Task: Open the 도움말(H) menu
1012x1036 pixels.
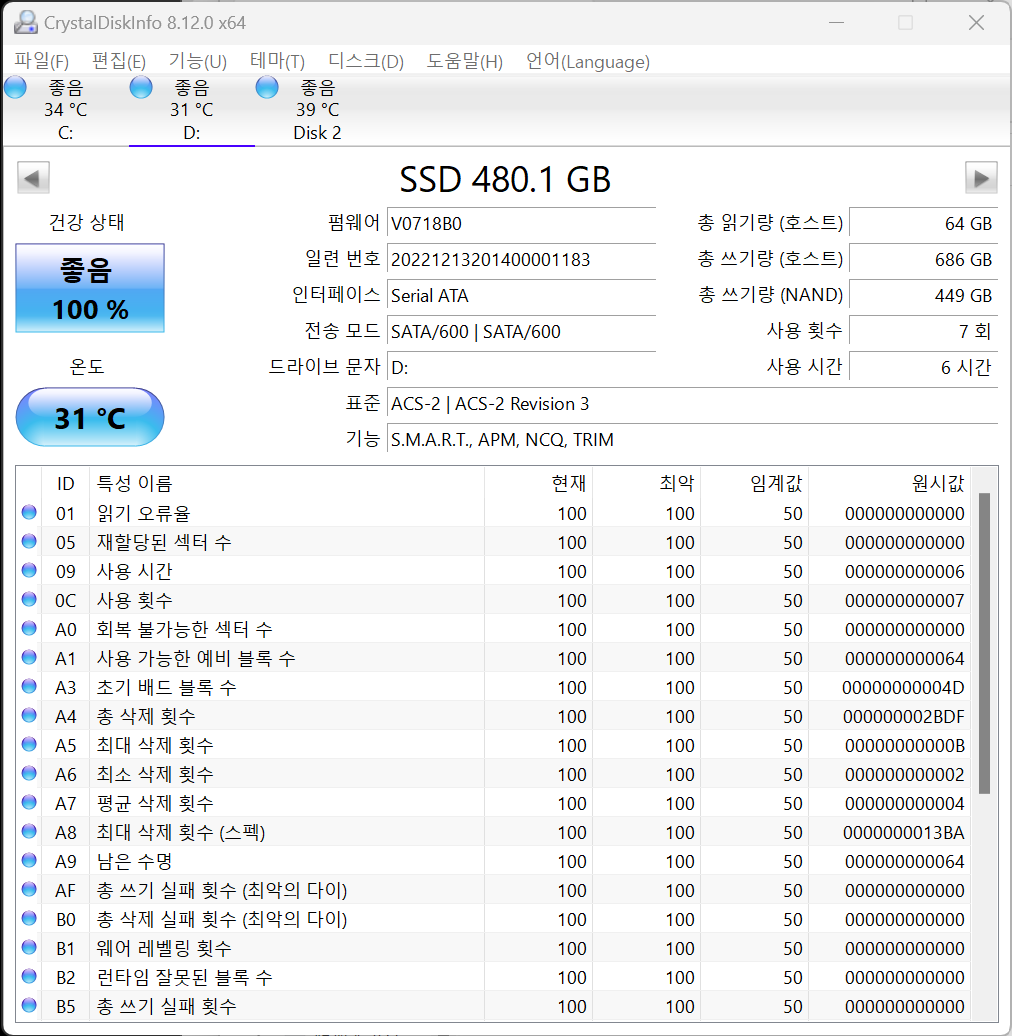Action: (x=465, y=61)
